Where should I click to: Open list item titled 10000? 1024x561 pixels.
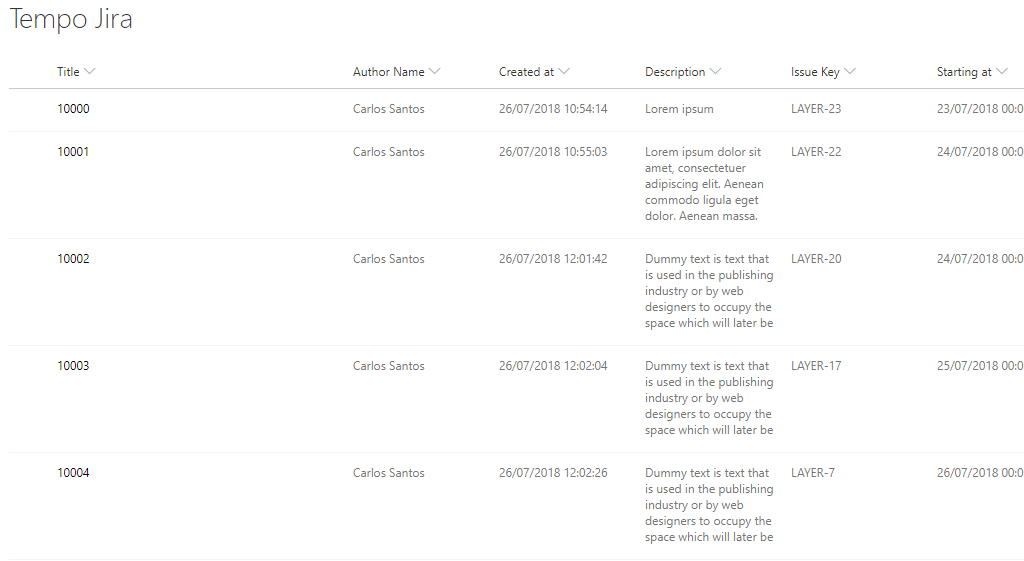click(x=73, y=109)
